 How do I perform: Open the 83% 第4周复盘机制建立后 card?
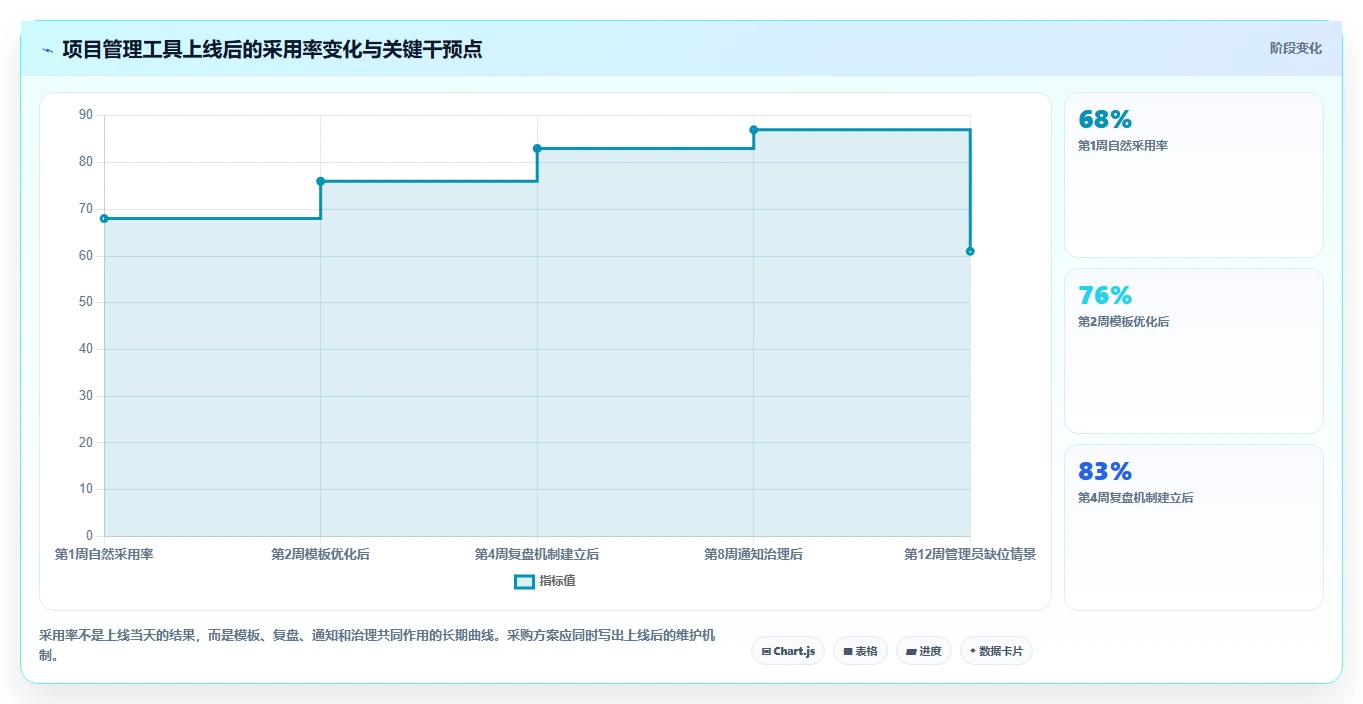point(1194,527)
